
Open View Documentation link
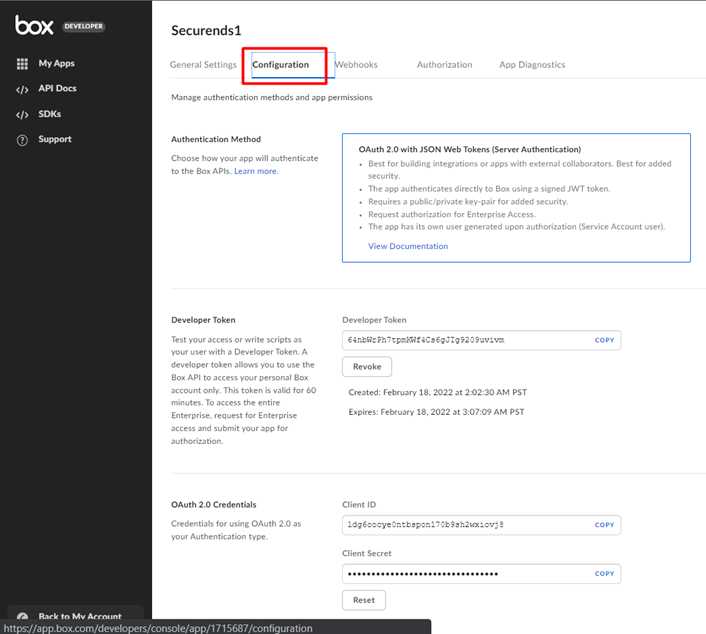click(408, 246)
